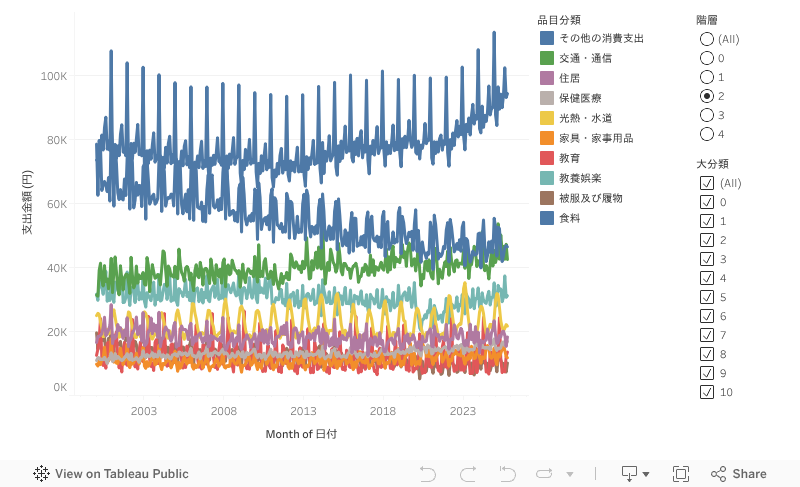Viewport: 800px width, 487px height.
Task: Click the Undo arrow icon
Action: click(428, 474)
